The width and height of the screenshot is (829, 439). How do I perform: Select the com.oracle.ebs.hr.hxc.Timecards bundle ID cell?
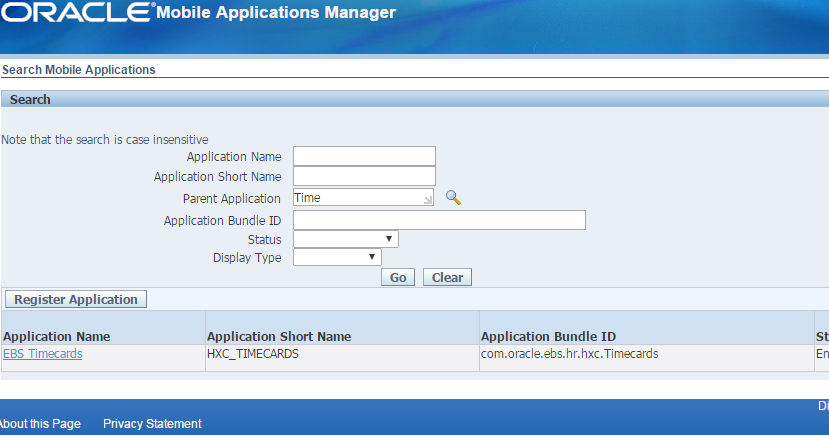(x=569, y=353)
